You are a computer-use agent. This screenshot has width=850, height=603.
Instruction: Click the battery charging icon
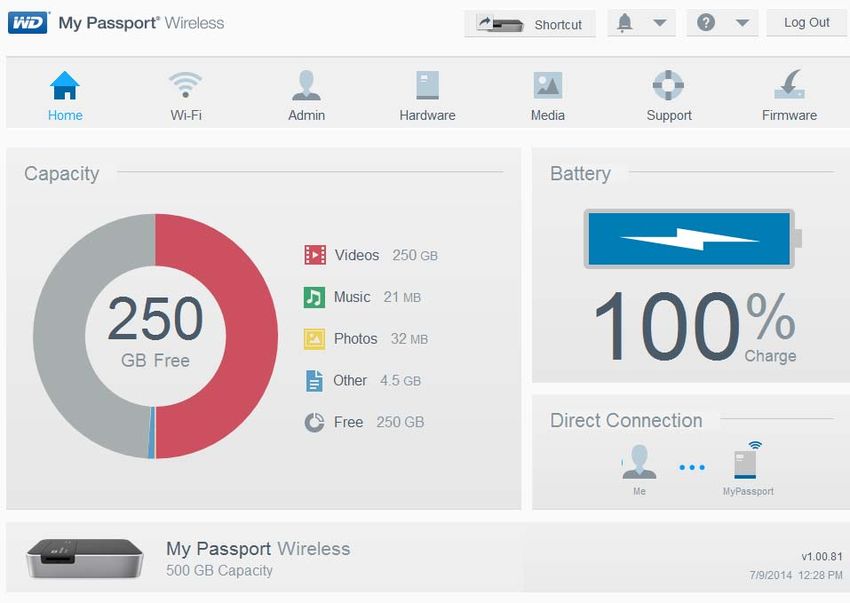click(692, 239)
